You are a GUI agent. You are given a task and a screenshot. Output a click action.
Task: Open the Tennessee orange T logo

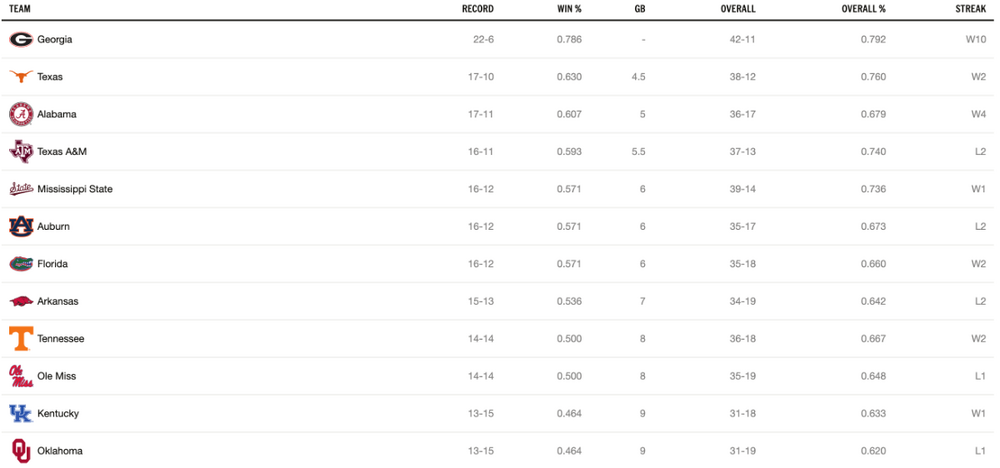click(21, 339)
